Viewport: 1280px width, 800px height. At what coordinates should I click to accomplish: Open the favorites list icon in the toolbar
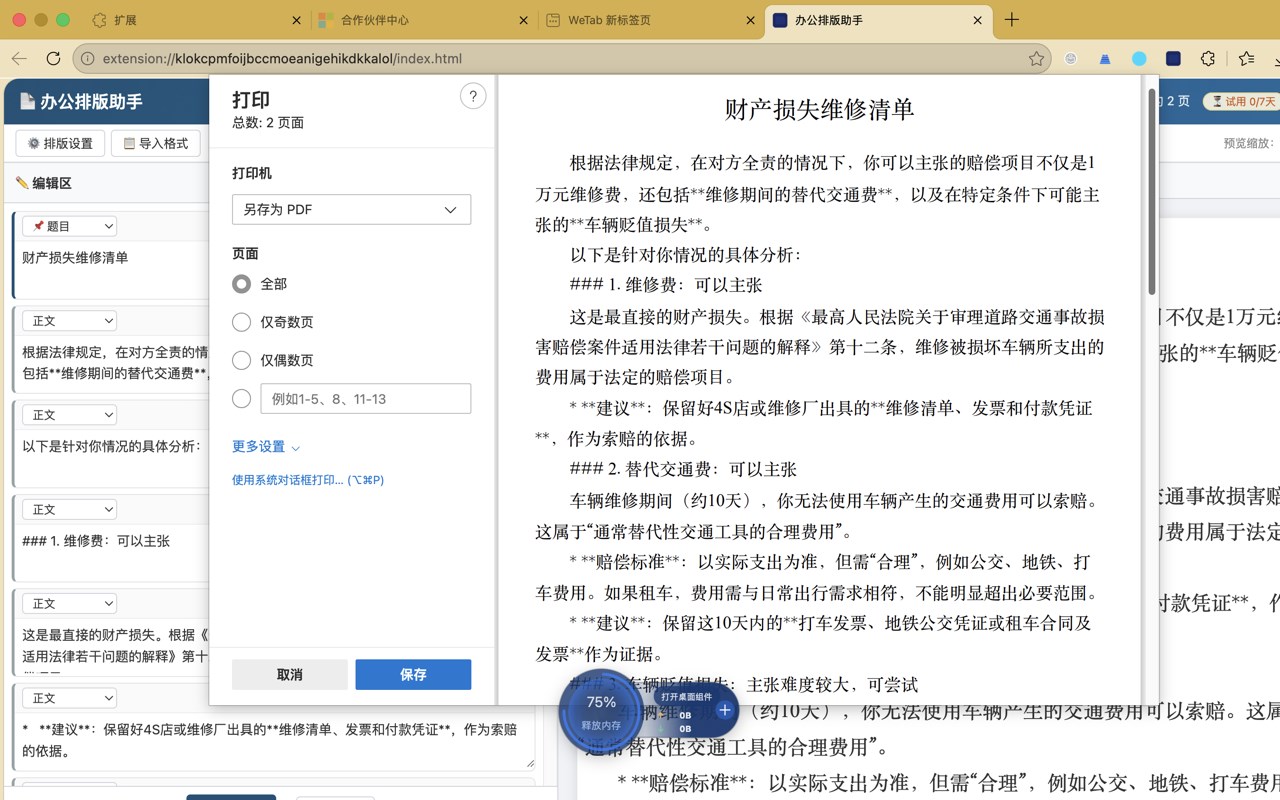pyautogui.click(x=1246, y=59)
